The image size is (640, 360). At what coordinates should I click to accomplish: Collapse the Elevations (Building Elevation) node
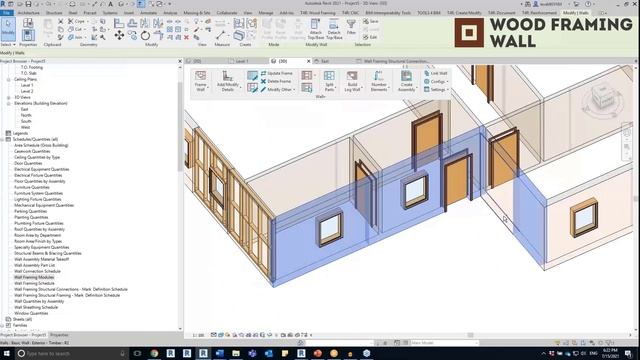coord(9,104)
